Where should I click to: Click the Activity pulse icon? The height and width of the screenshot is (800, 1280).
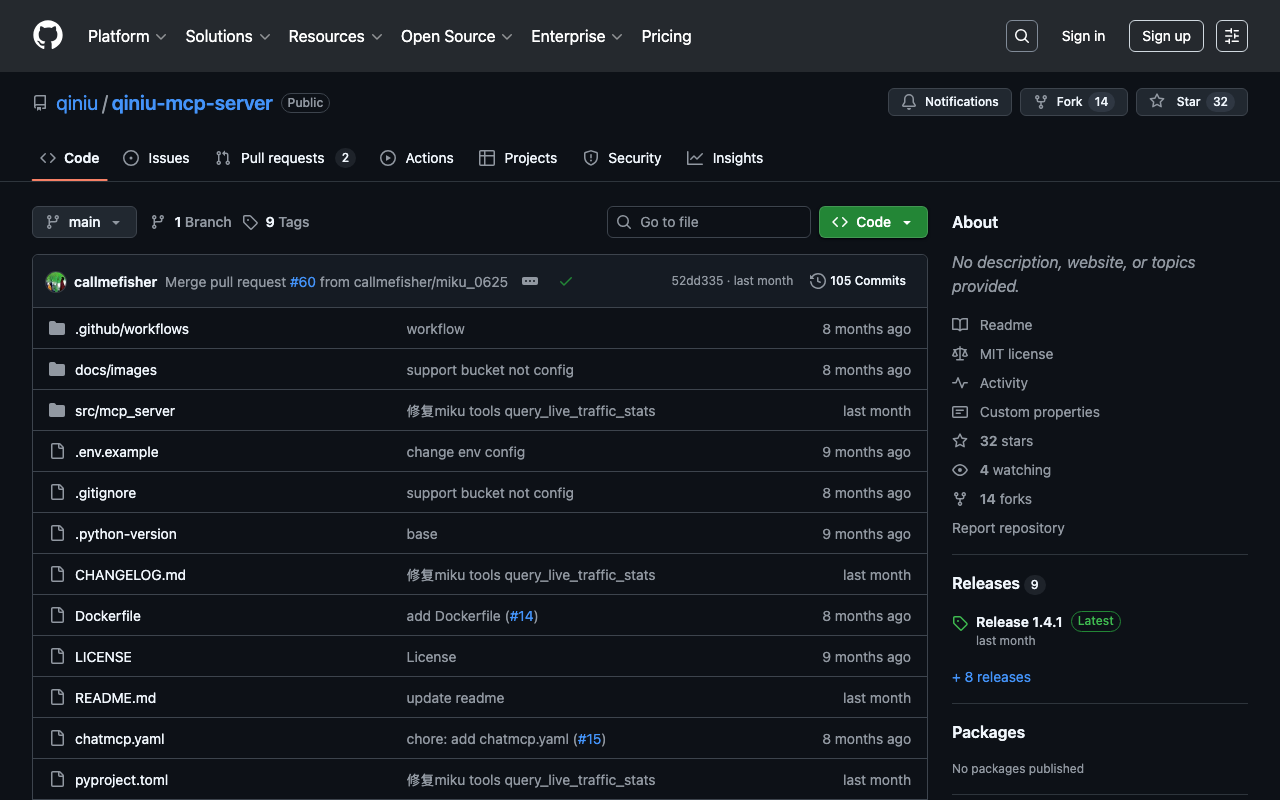(960, 383)
